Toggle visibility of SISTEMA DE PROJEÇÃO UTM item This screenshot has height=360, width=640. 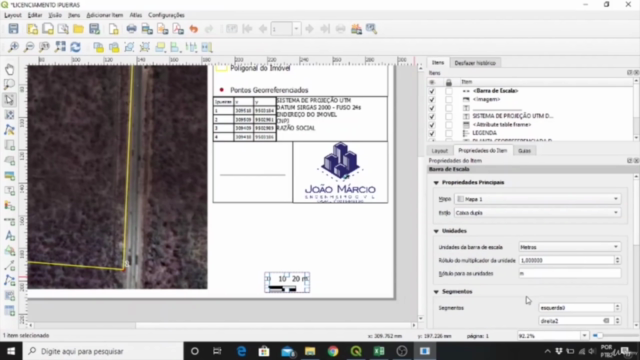[432, 116]
